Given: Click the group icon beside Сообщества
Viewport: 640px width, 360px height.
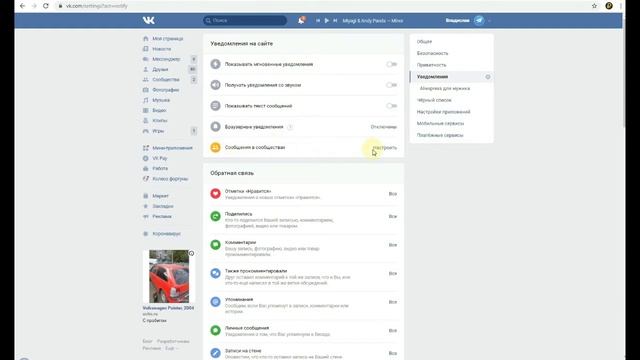Looking at the screenshot, I should point(146,80).
